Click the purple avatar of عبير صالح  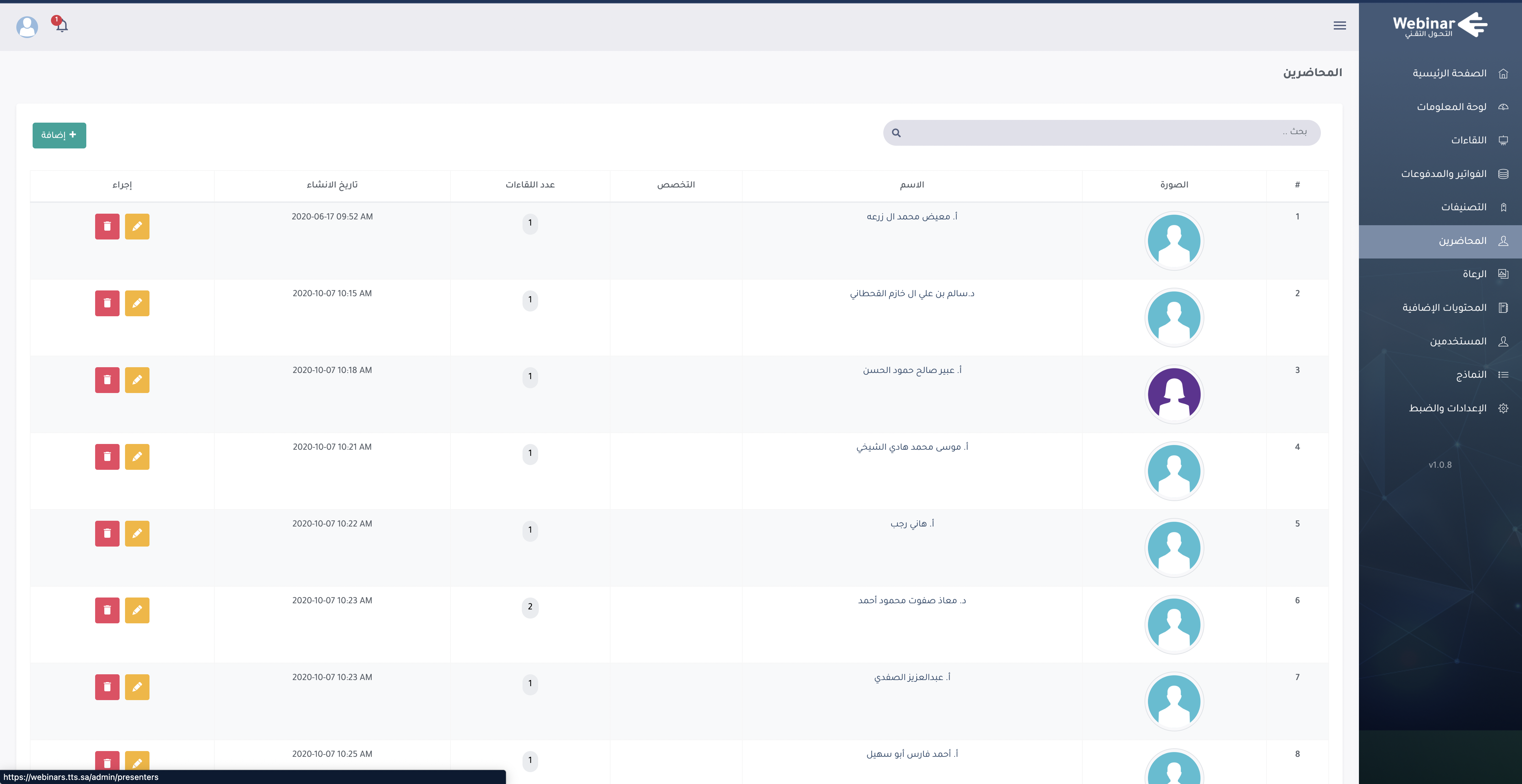click(x=1174, y=395)
